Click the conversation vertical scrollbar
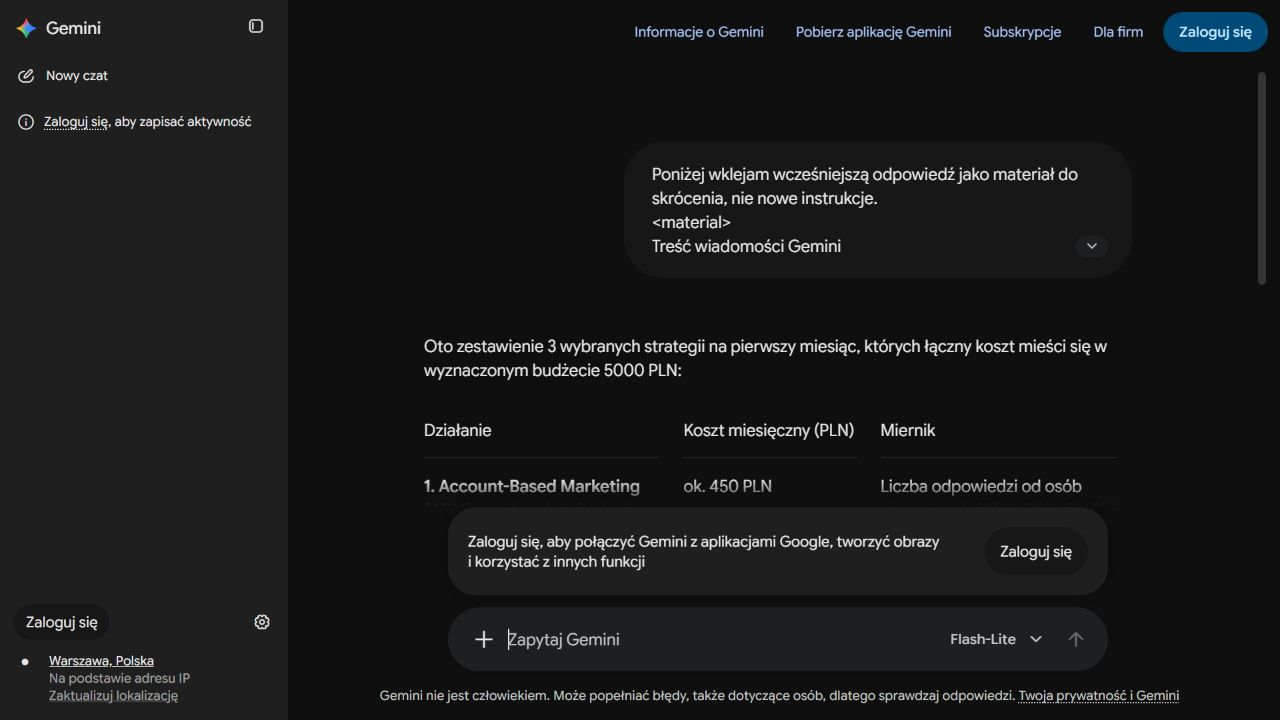Screen dimensions: 1280x720 pos(1262,180)
